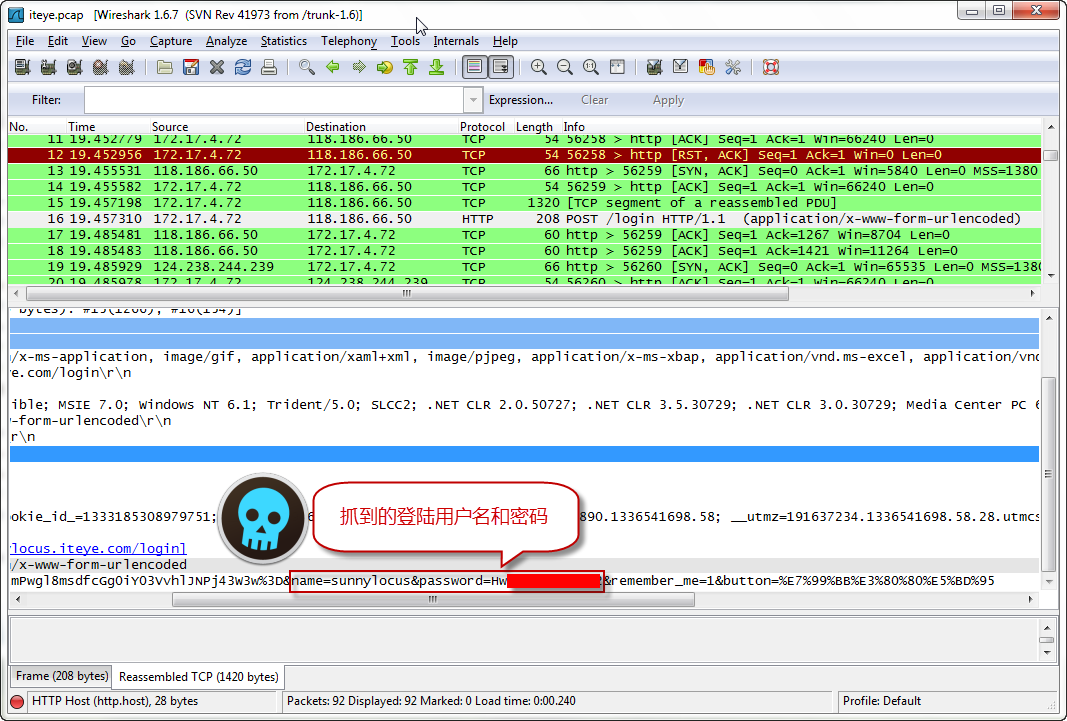This screenshot has height=721, width=1067.
Task: Click packet details horizontal scrollbar thumb
Action: [x=433, y=599]
